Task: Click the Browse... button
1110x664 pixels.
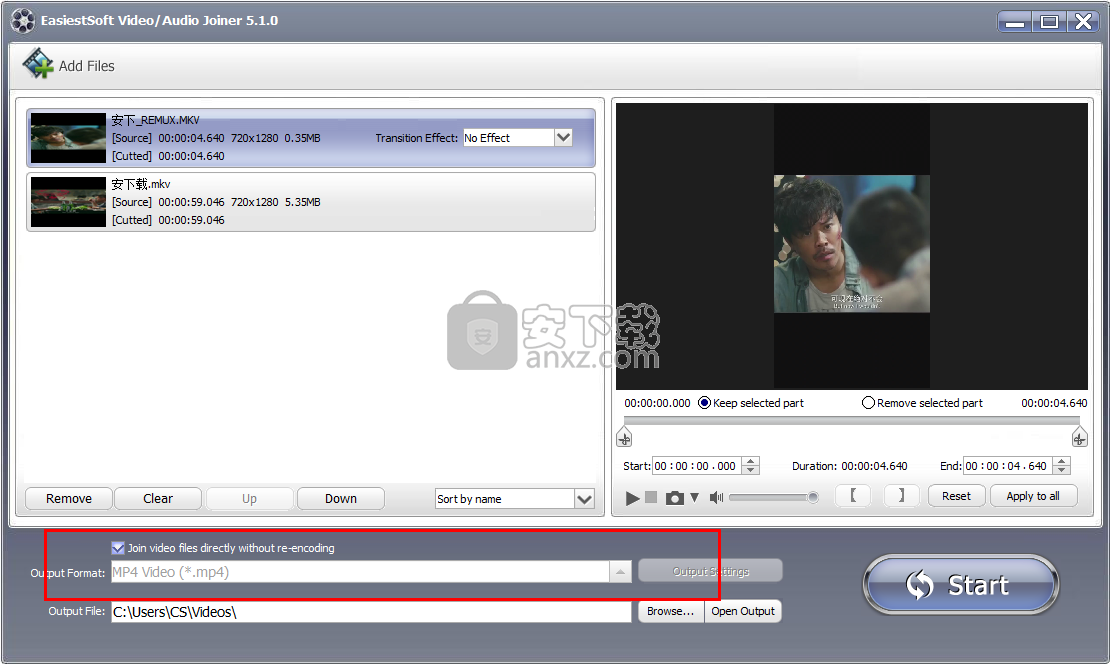Action: pos(670,611)
